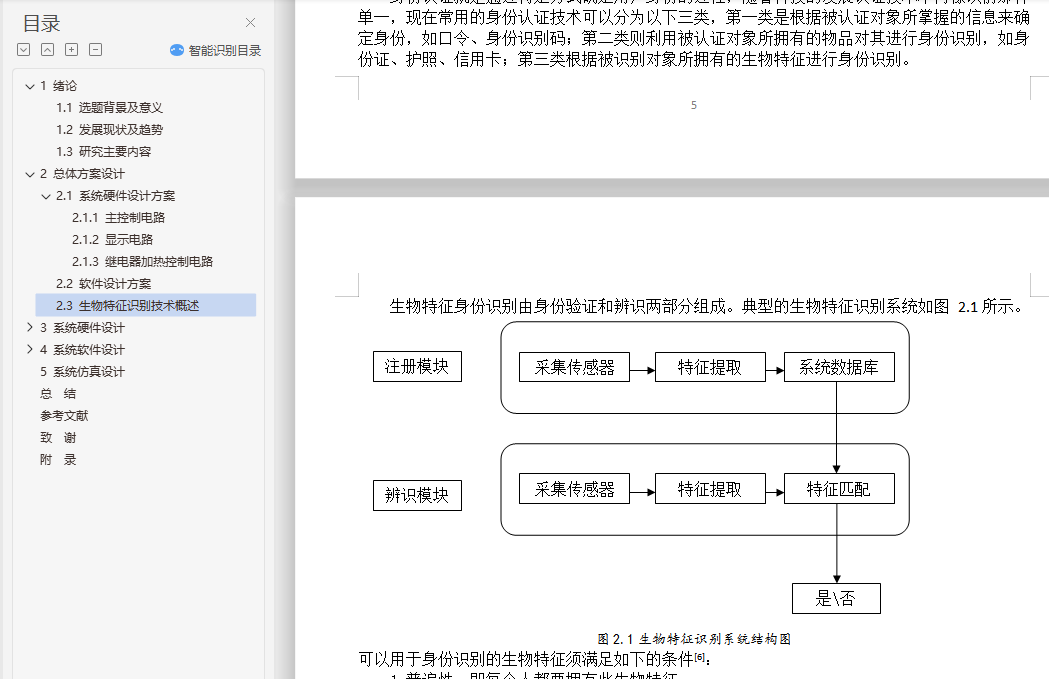Jump to 5 系统仿真设计
This screenshot has width=1049, height=679.
[82, 372]
